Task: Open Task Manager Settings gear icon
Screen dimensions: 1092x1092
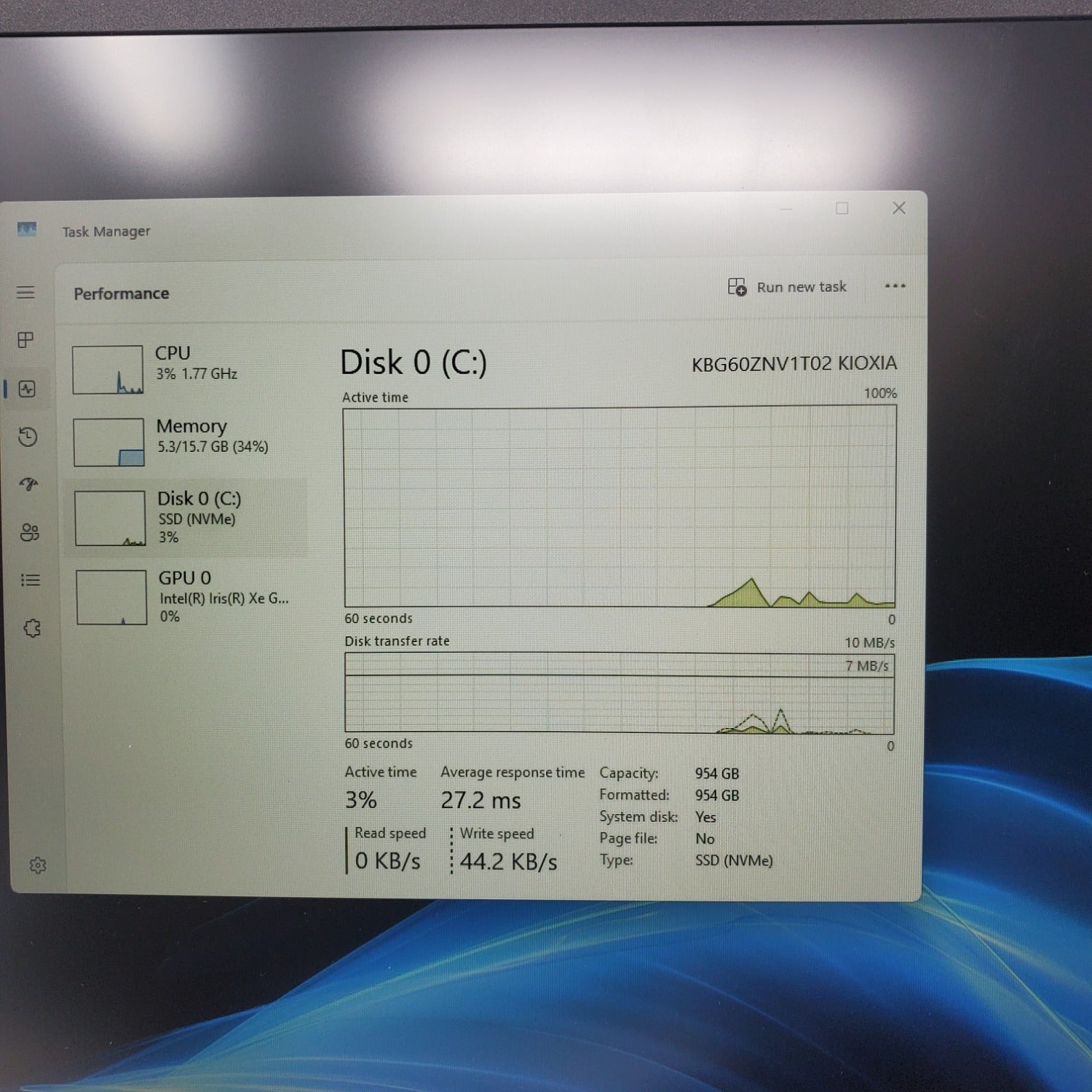Action: coord(38,866)
